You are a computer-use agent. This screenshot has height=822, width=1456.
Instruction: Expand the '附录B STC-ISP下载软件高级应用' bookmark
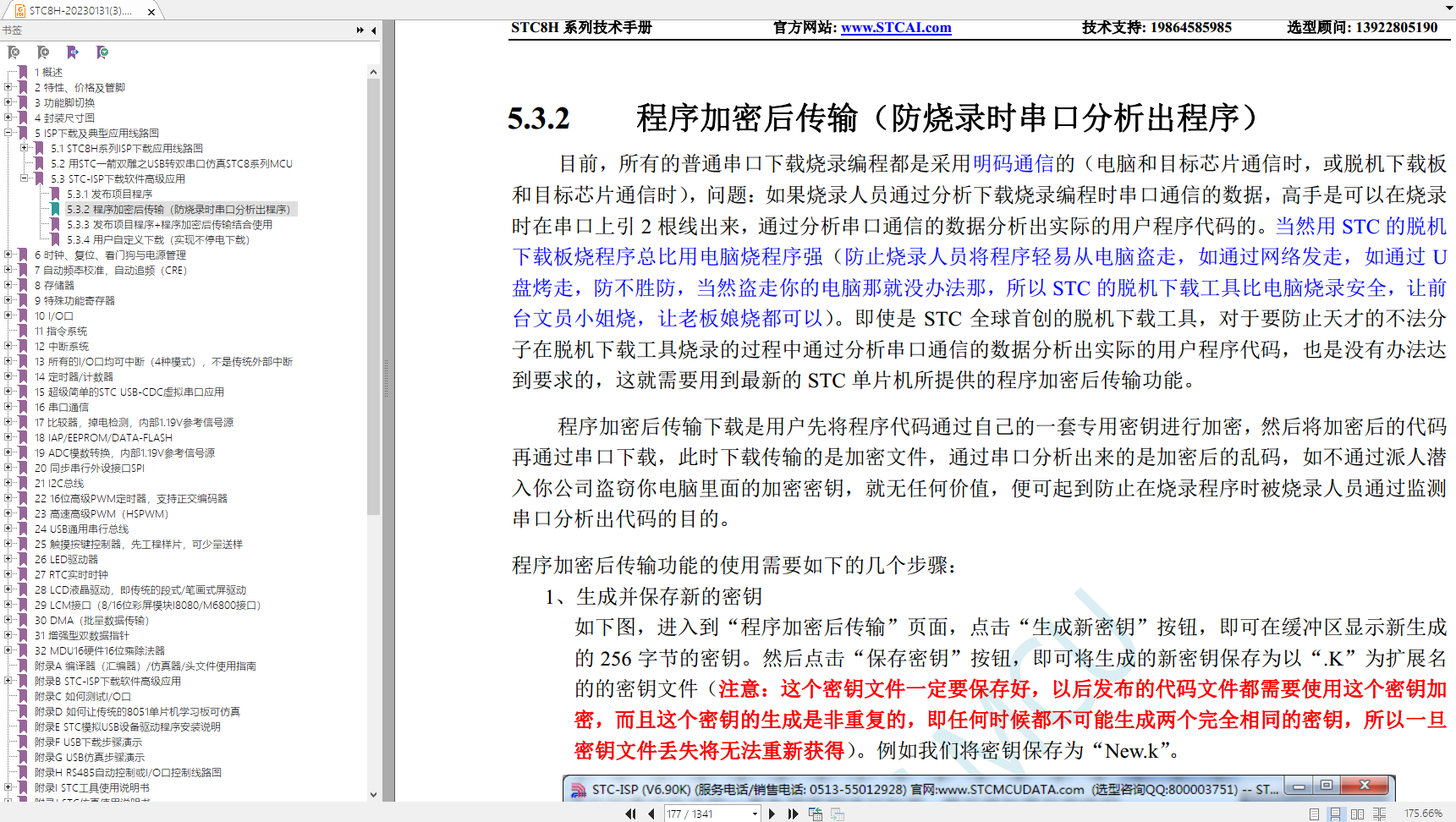(8, 681)
